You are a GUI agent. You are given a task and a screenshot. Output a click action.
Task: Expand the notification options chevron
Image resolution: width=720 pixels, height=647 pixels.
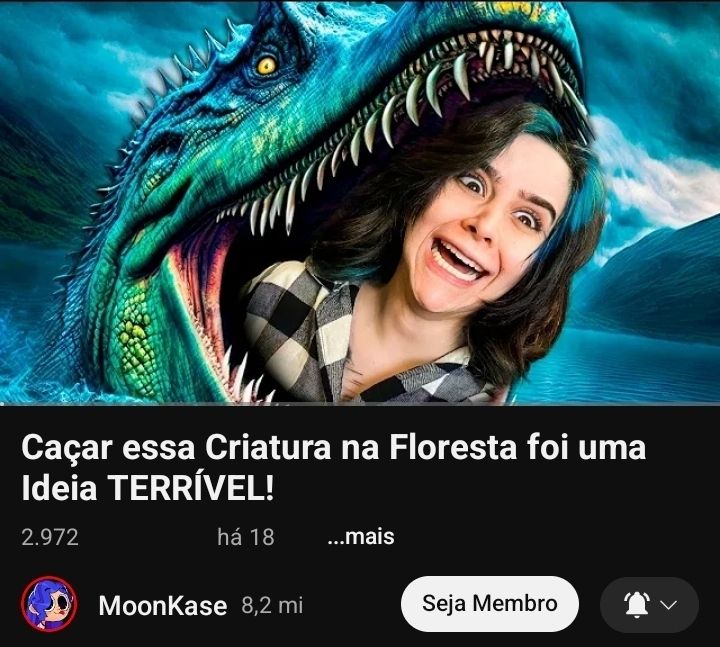pos(668,605)
